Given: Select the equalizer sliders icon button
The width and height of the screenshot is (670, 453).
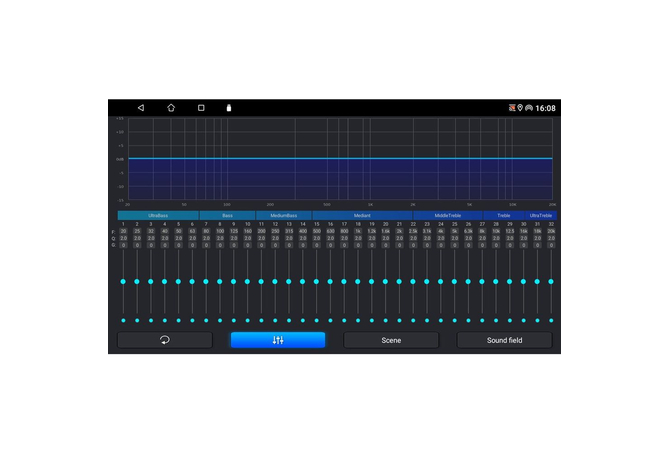Looking at the screenshot, I should (278, 340).
